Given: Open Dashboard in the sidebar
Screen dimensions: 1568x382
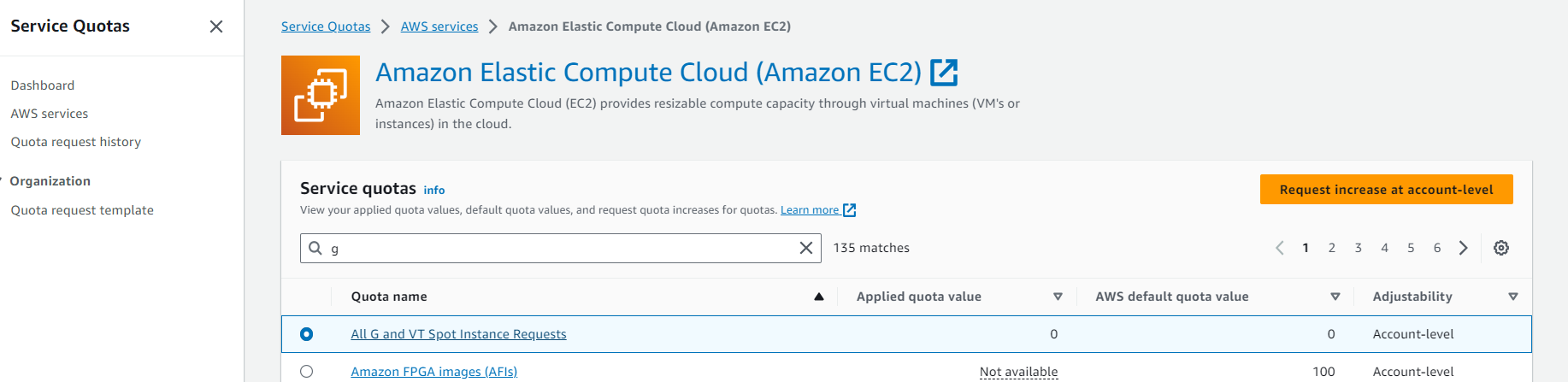Looking at the screenshot, I should tap(43, 85).
